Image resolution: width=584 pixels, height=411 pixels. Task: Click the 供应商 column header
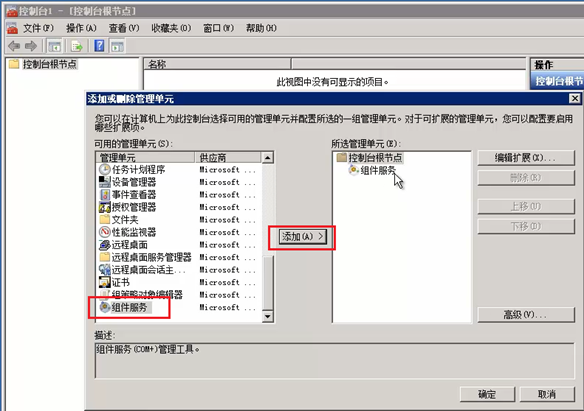(x=228, y=157)
